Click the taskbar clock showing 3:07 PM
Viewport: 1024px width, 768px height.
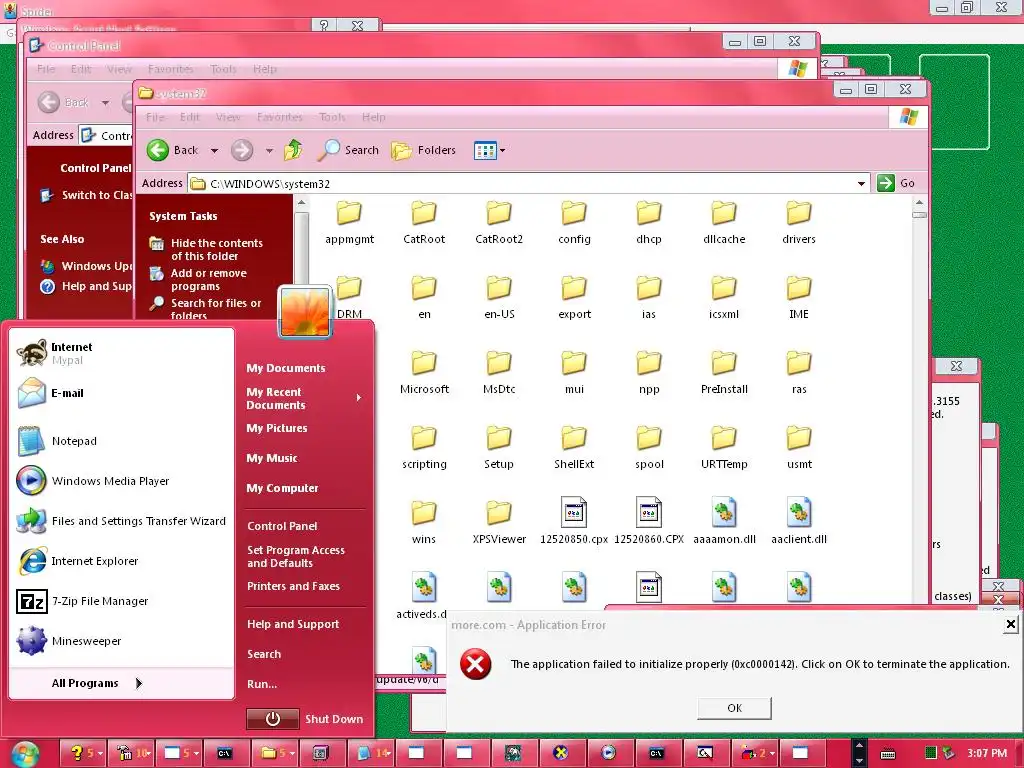coord(987,753)
